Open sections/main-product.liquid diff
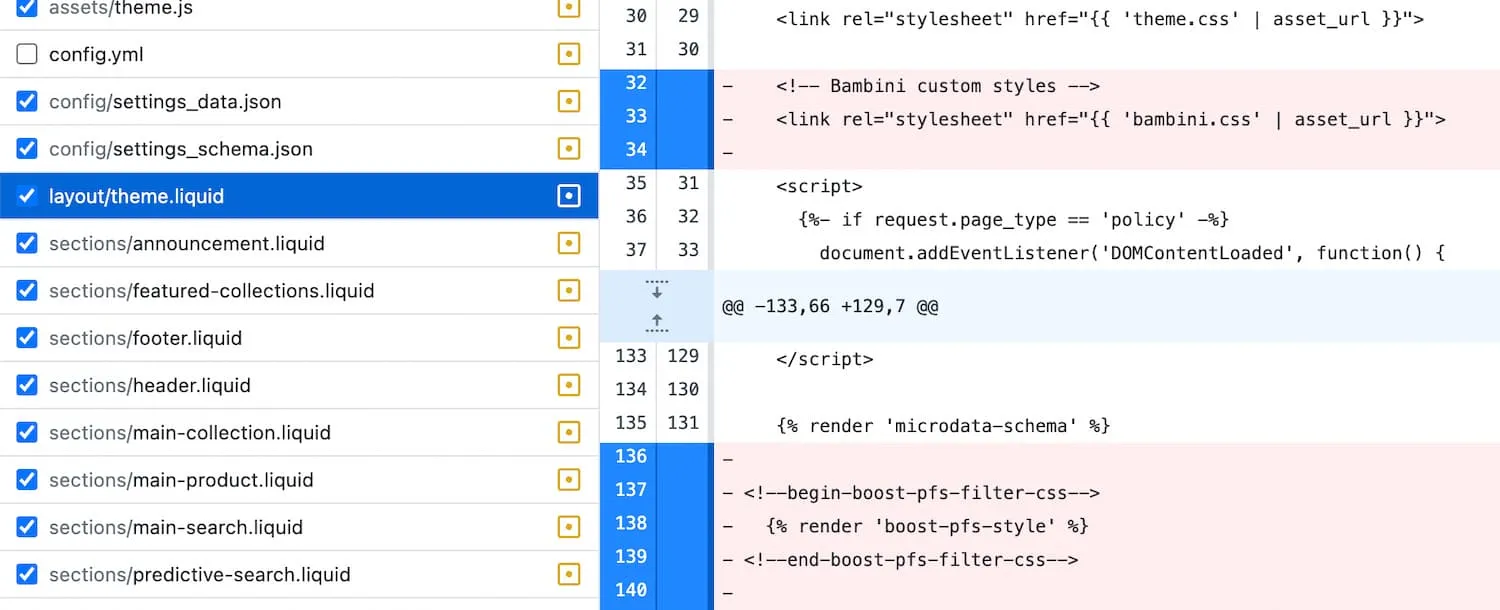Screen dimensions: 1500x610 299,480
